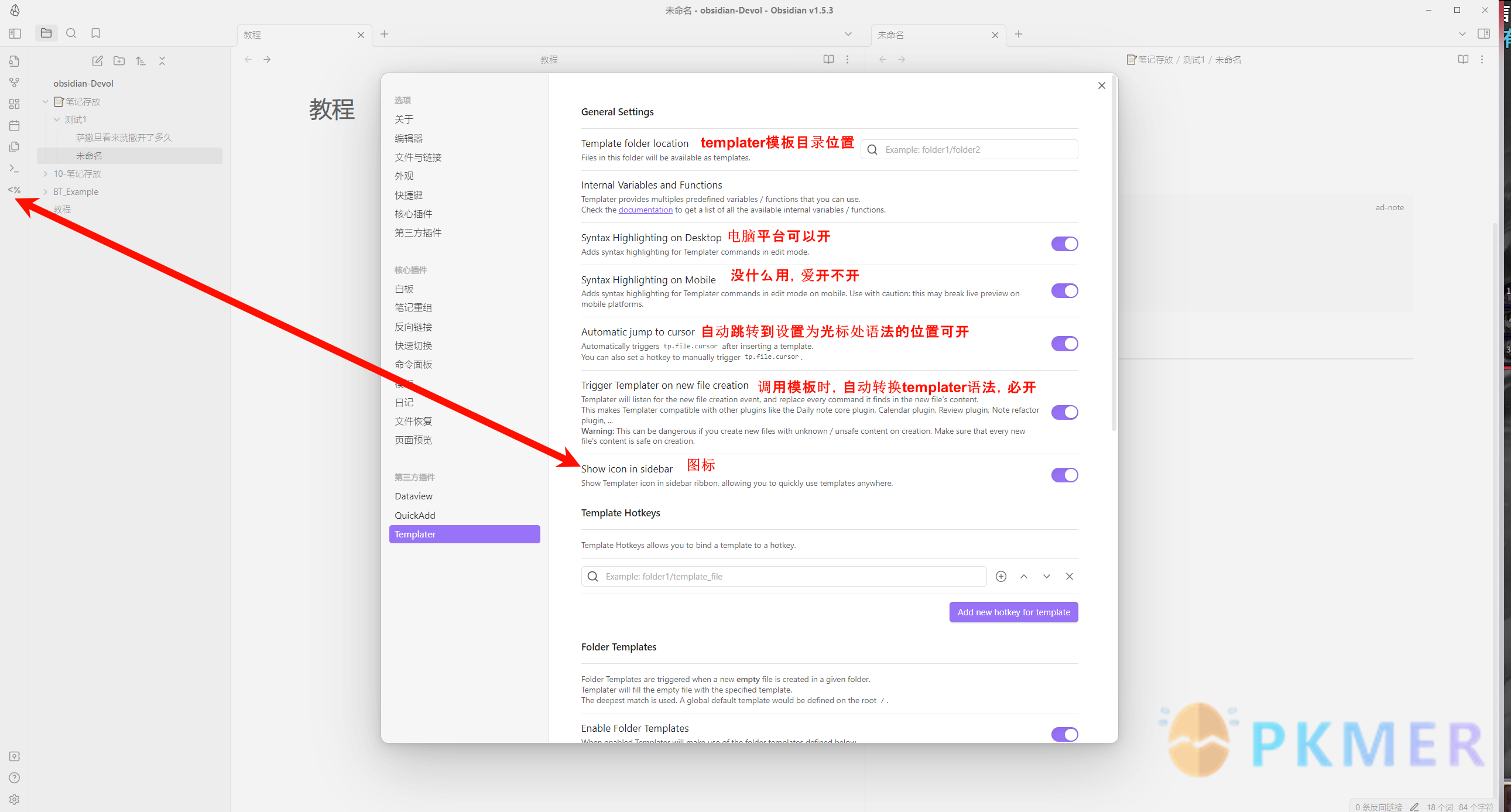1511x812 pixels.
Task: Toggle Syntax Highlighting on Mobile
Action: click(1064, 291)
